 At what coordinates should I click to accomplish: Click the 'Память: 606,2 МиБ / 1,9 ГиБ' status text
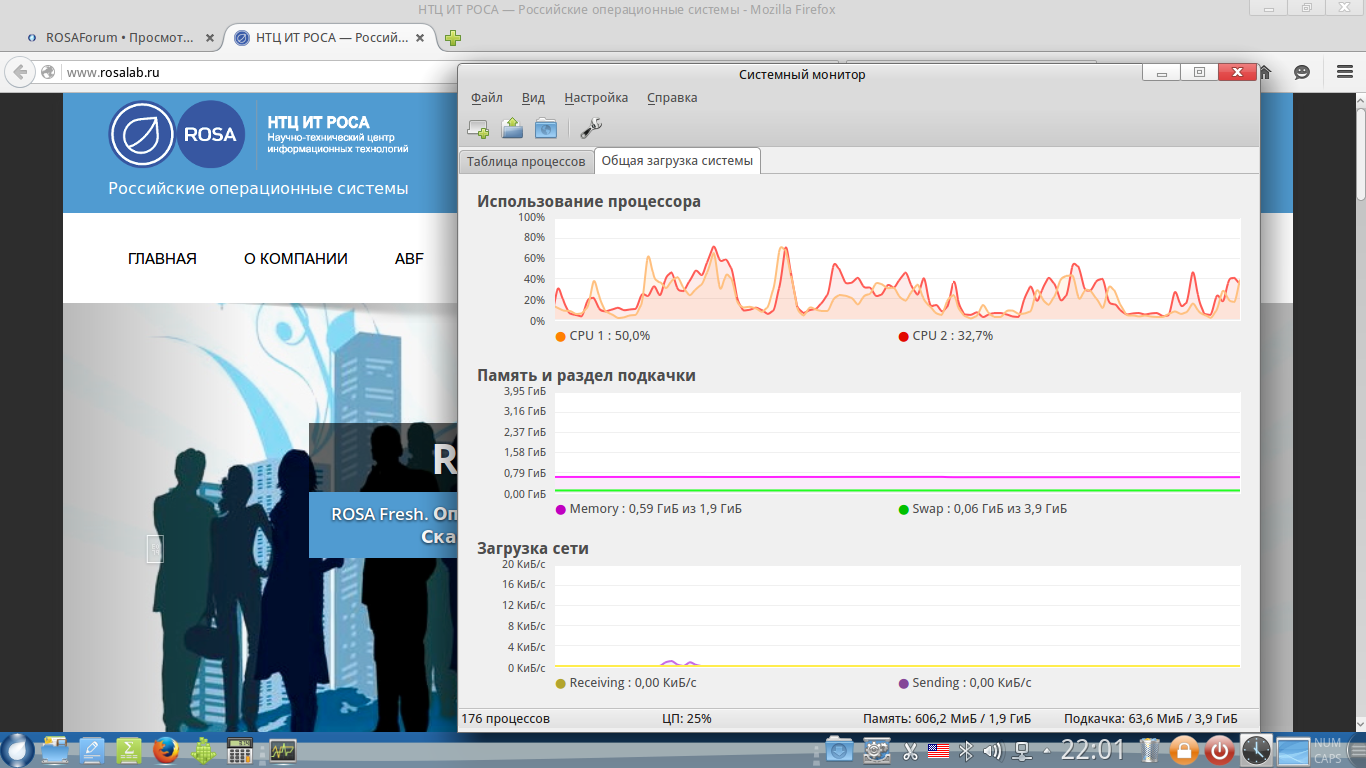(x=947, y=719)
